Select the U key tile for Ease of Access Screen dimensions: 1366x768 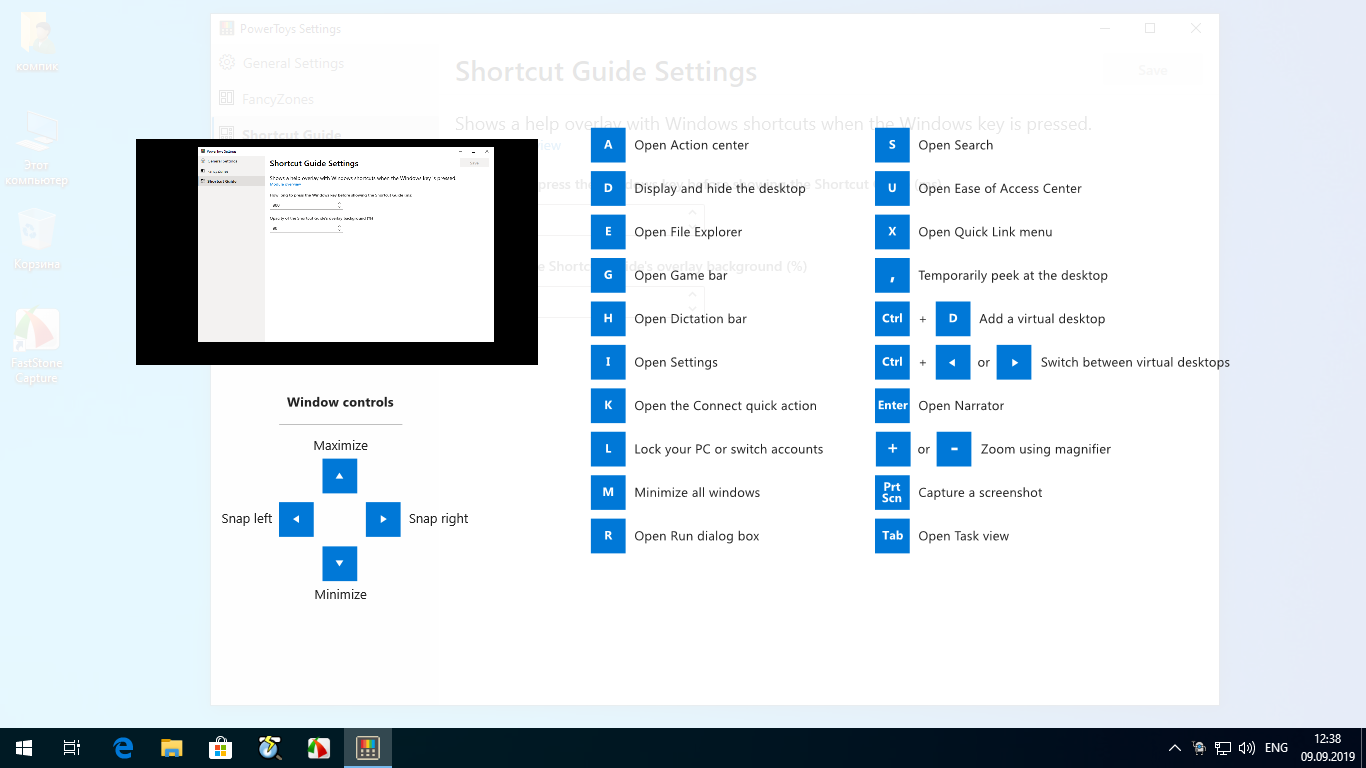pyautogui.click(x=892, y=188)
